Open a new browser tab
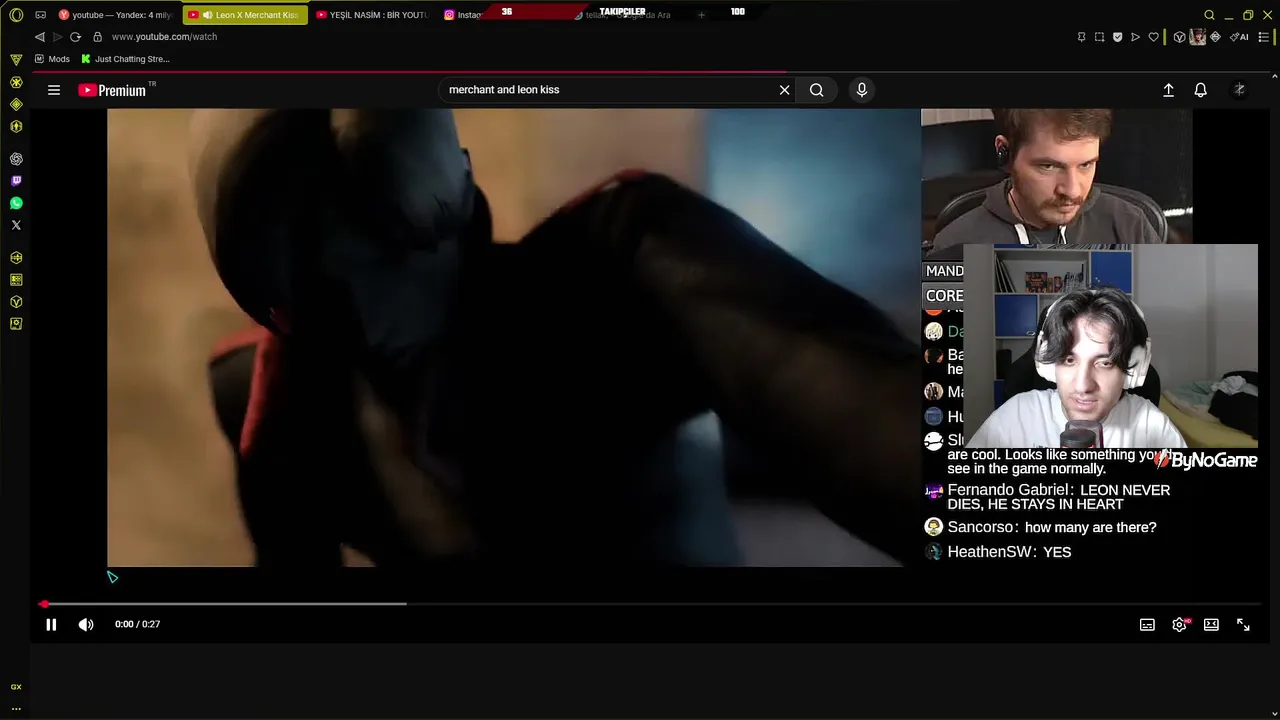The image size is (1280, 720). 701,15
